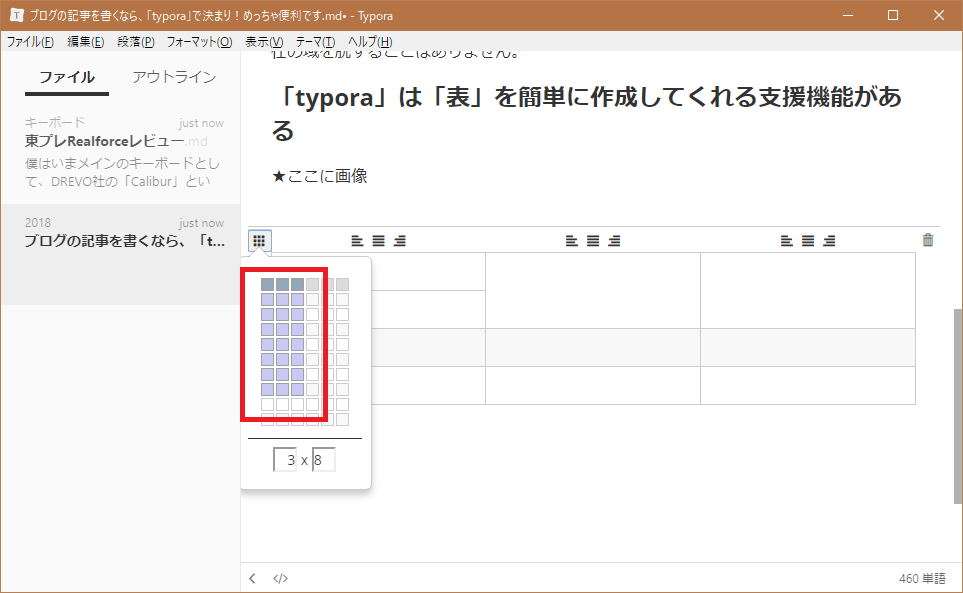Switch to the アウトライン sidebar tab

click(174, 77)
